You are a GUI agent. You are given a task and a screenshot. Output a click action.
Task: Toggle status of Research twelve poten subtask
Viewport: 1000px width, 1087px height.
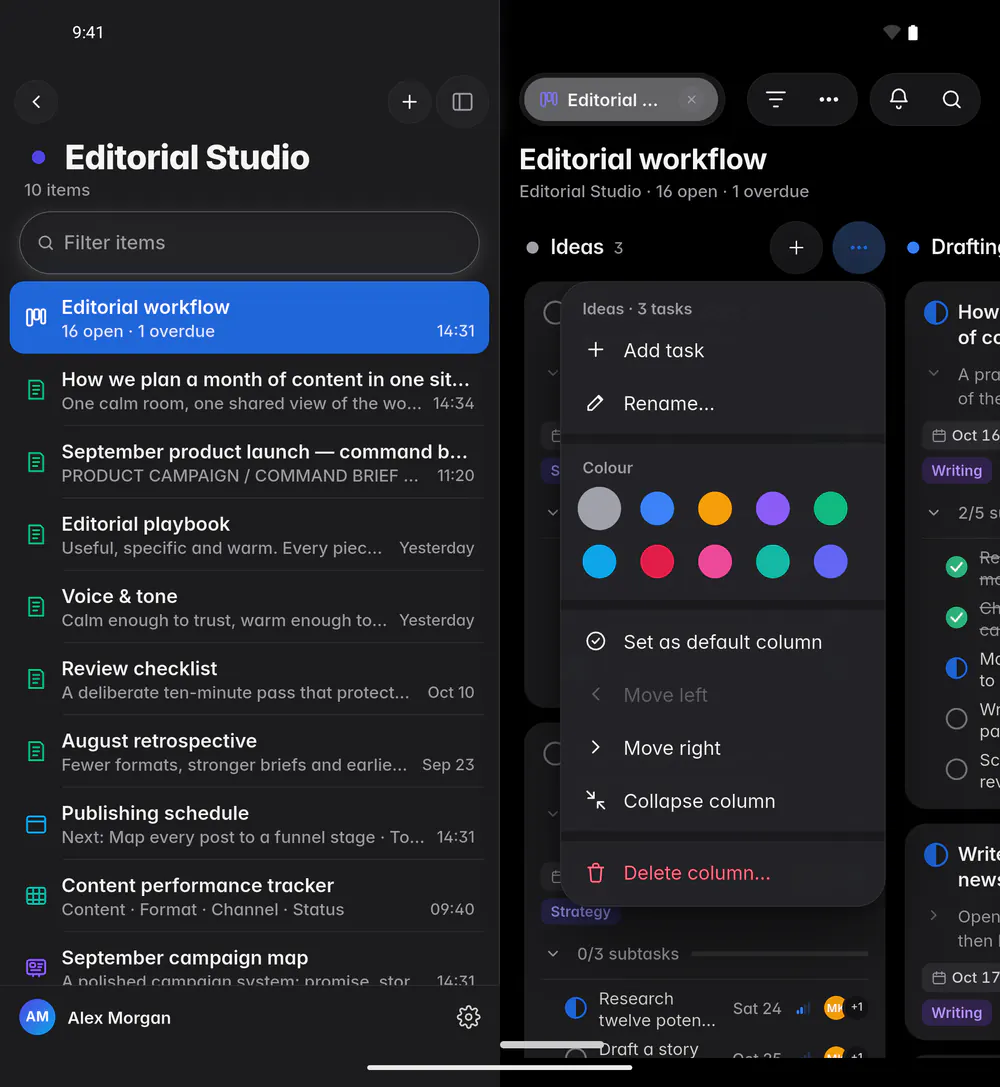(x=575, y=1007)
